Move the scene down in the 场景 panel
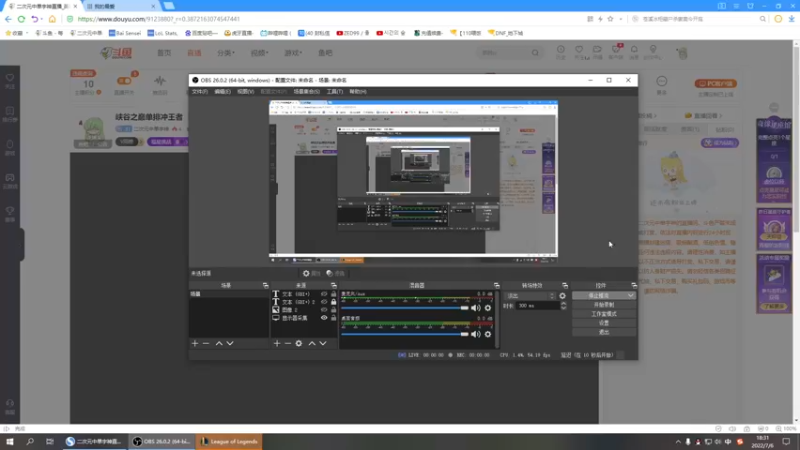 pyautogui.click(x=230, y=343)
